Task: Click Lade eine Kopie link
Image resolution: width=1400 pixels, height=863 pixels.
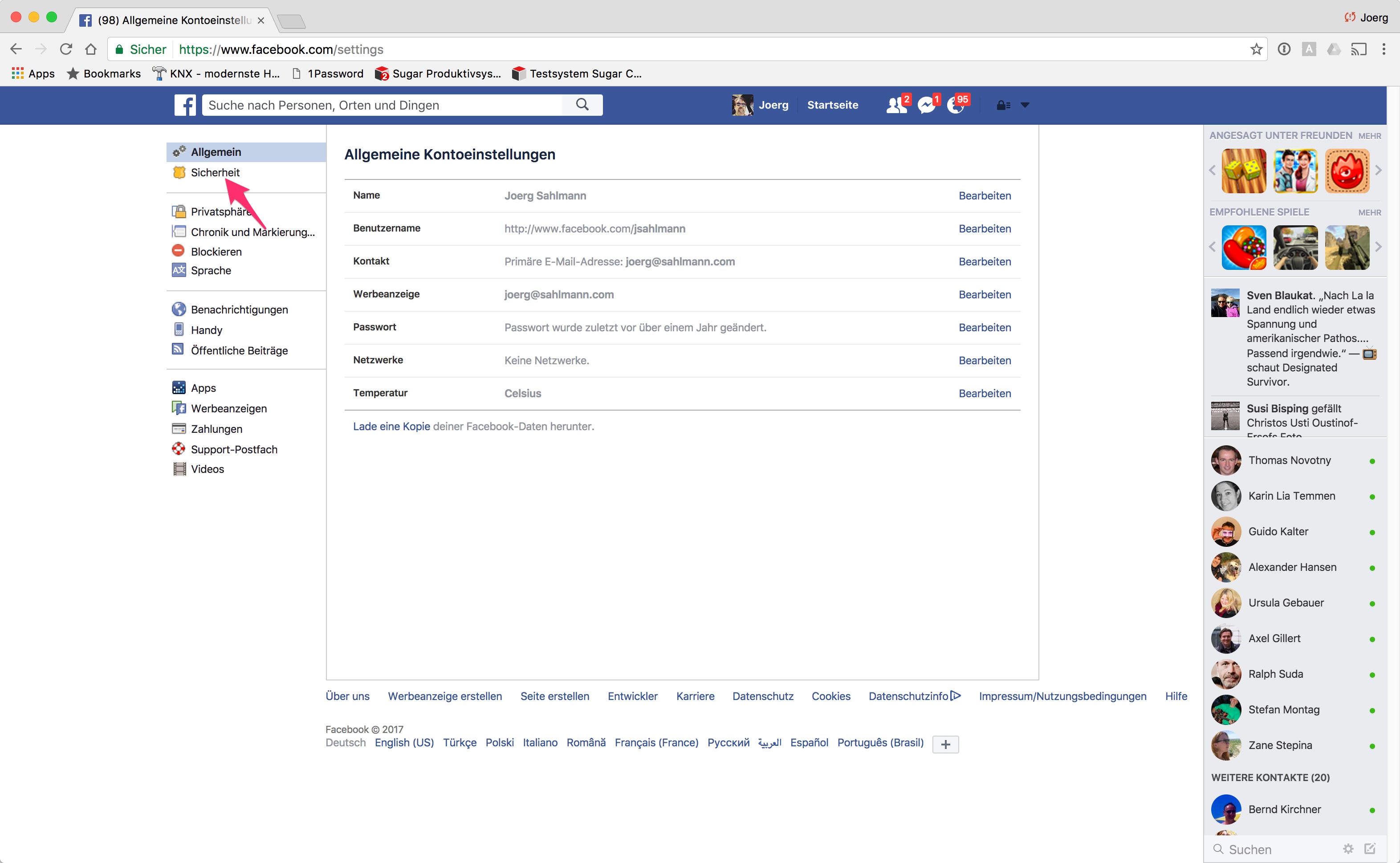Action: pos(391,426)
